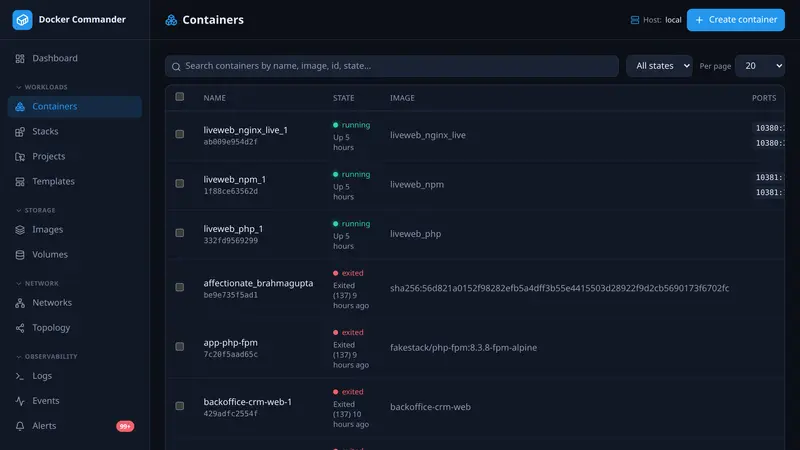Click the liveweb_php_1 container name

click(233, 229)
